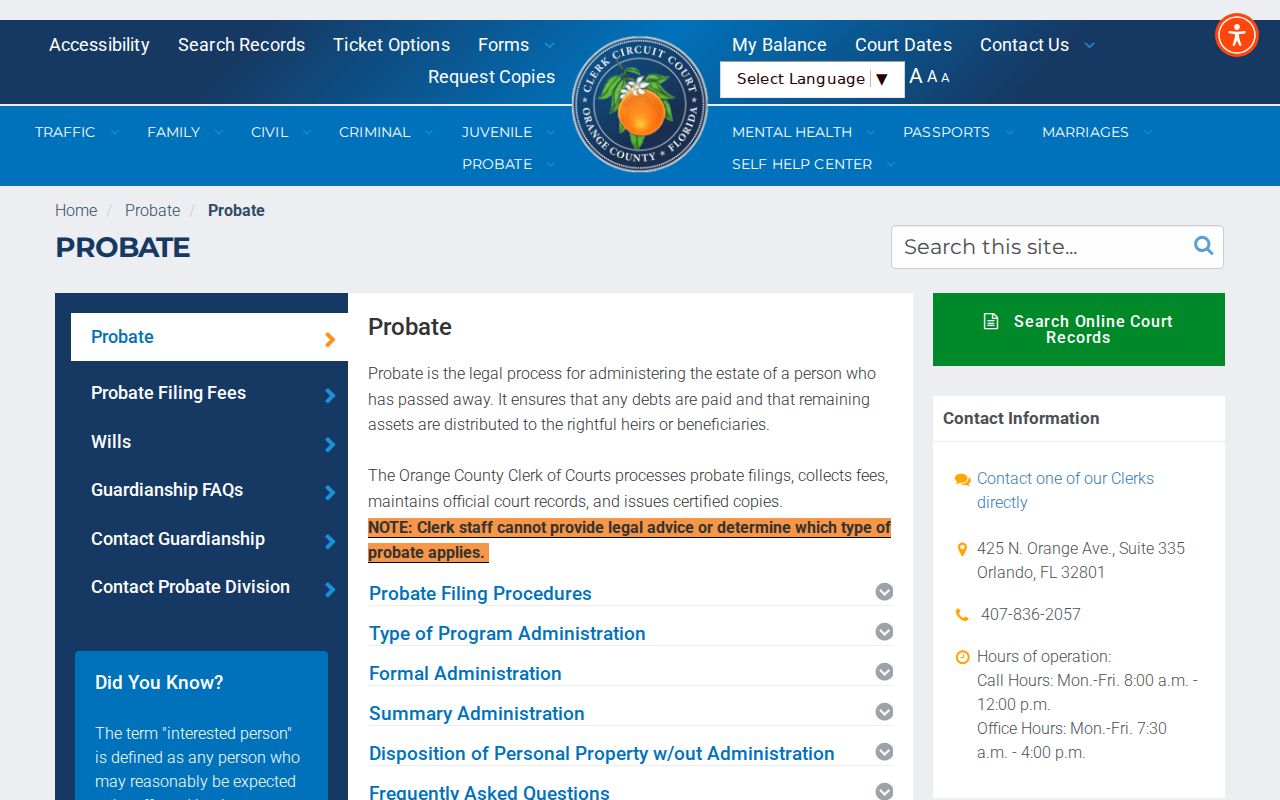Open Contact one of our Clerks directly link
1280x800 pixels.
(x=1065, y=490)
